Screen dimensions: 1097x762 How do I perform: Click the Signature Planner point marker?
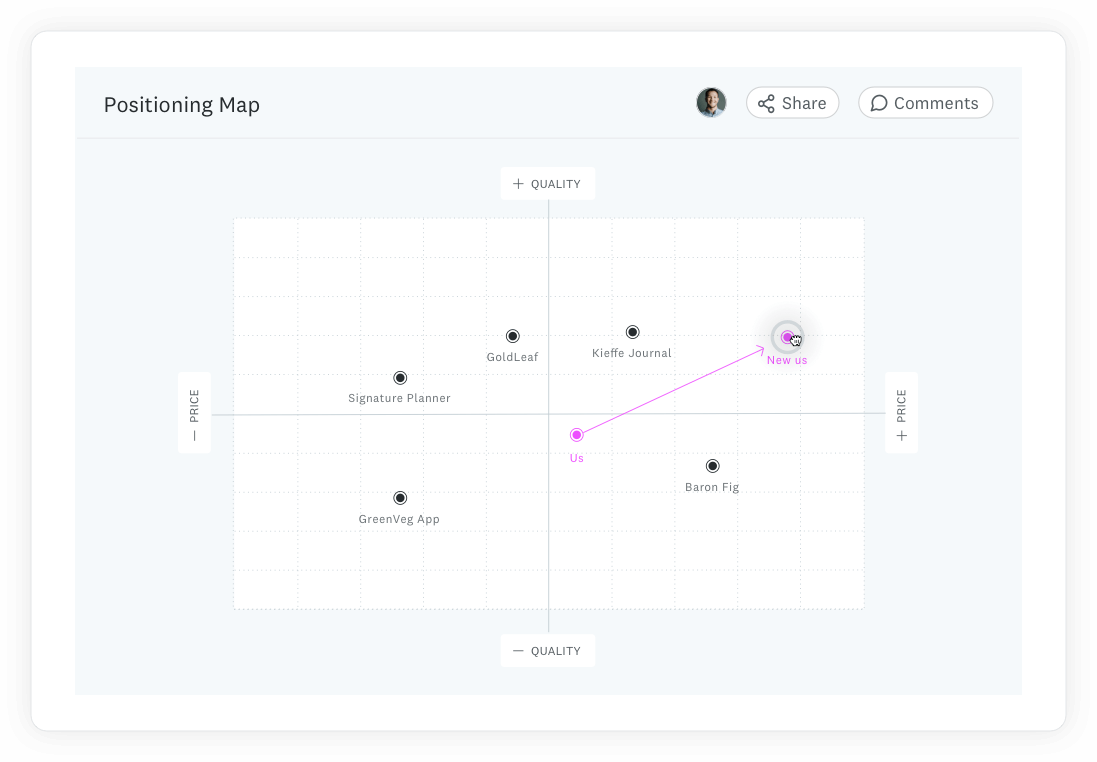400,378
